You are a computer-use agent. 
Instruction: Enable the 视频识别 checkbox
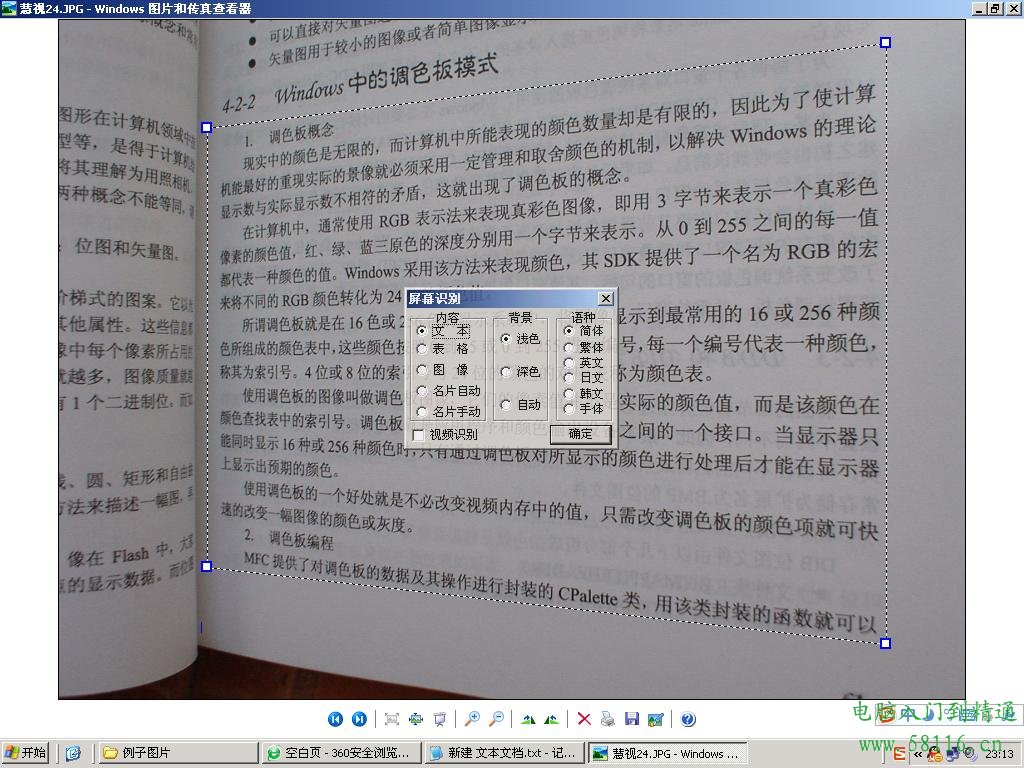[x=418, y=434]
